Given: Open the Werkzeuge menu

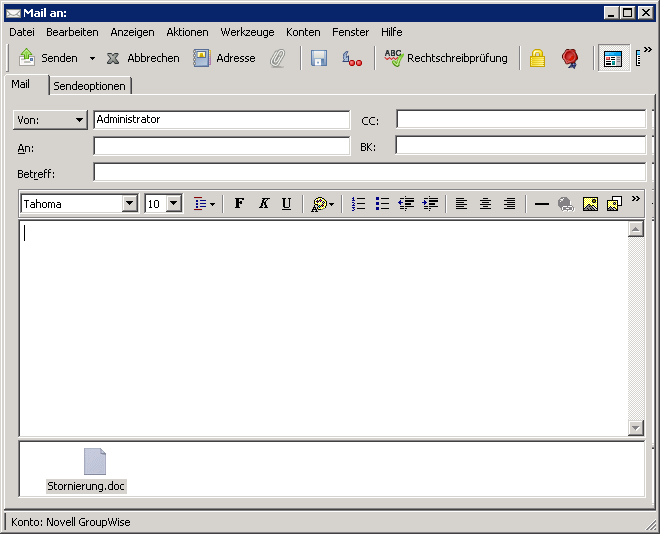Looking at the screenshot, I should tap(247, 32).
